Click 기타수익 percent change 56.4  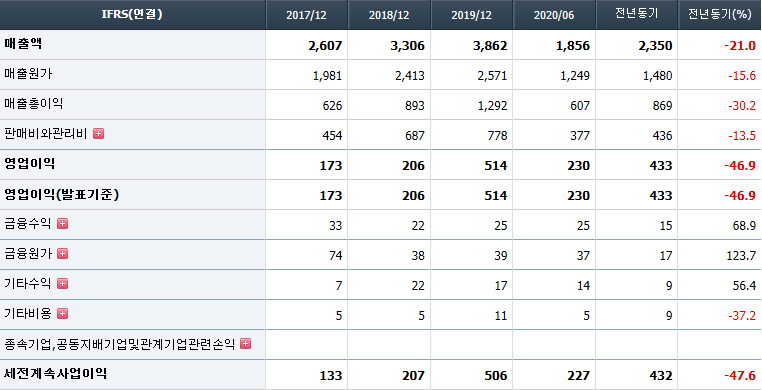click(x=745, y=286)
